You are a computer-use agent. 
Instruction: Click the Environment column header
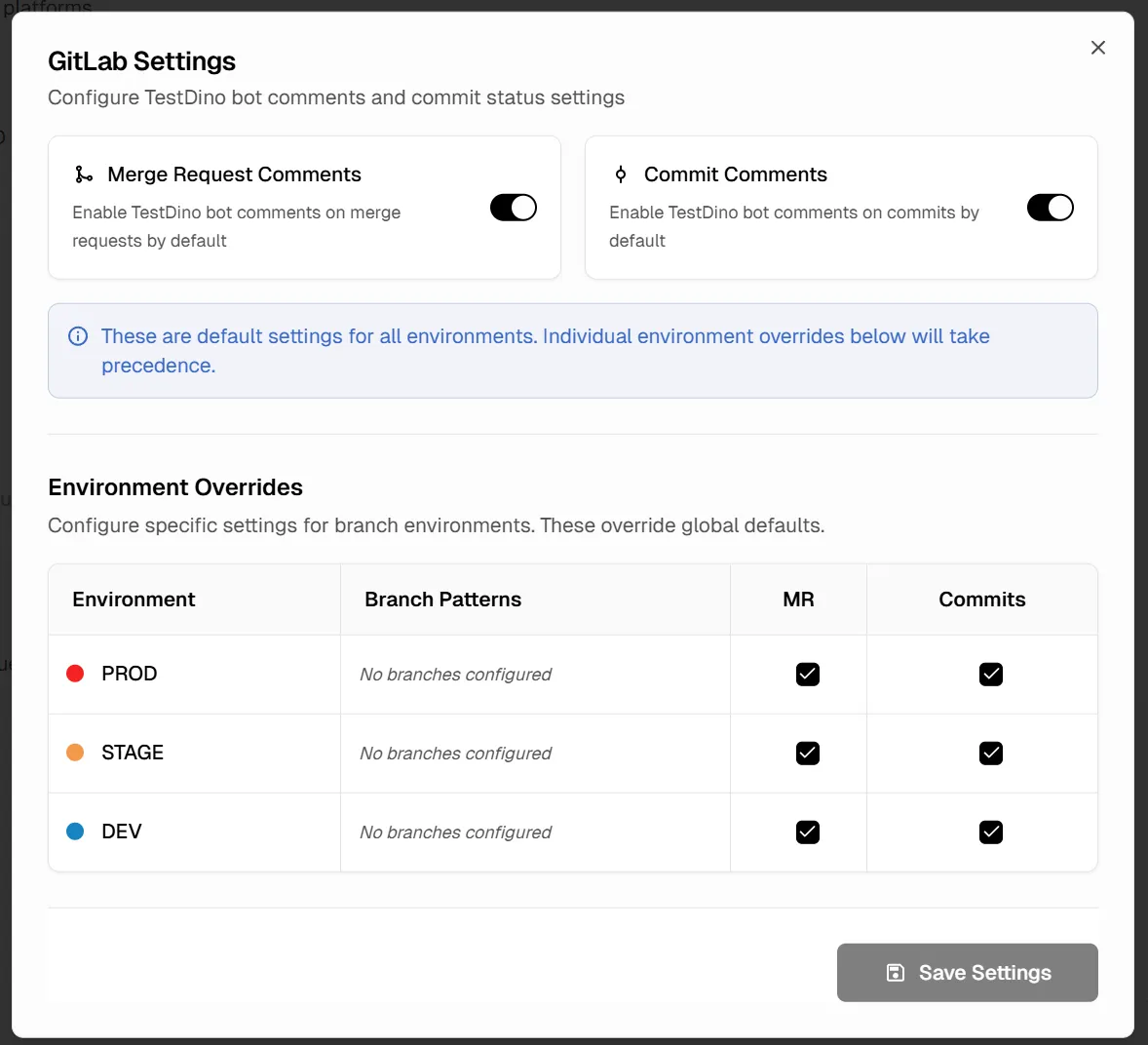tap(134, 600)
